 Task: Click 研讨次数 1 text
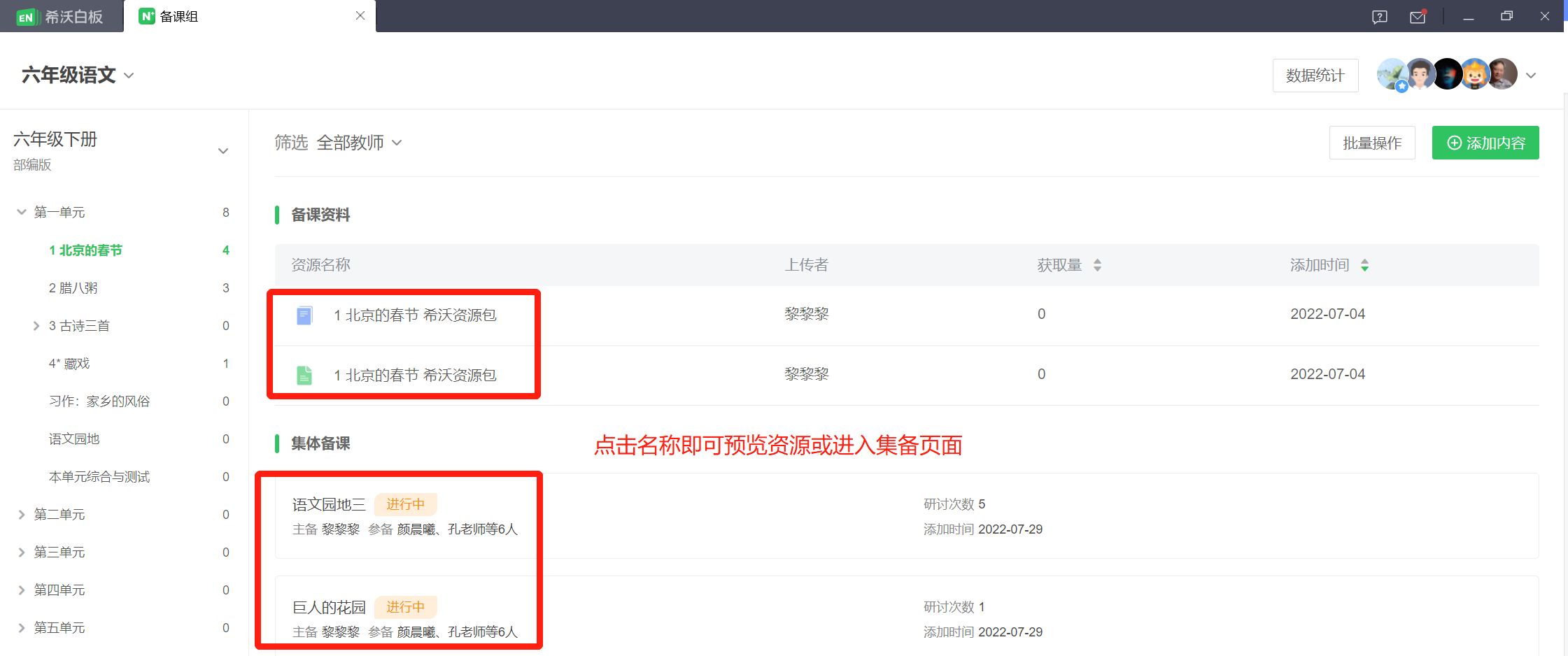coord(954,607)
